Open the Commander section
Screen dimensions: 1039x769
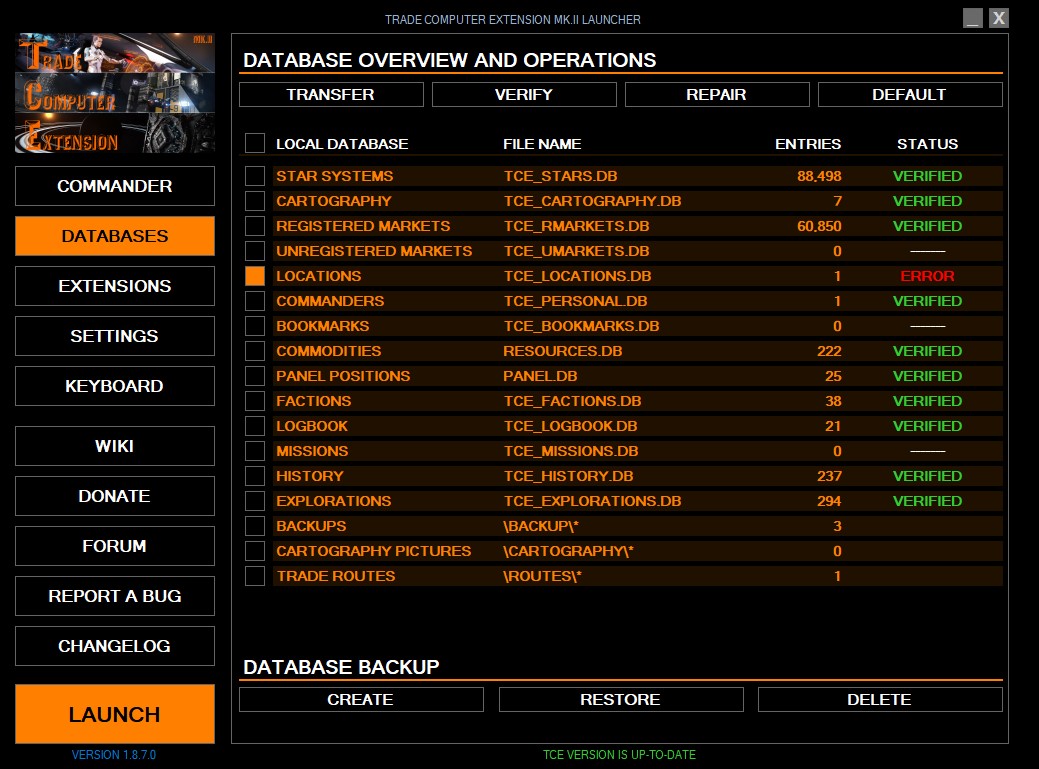[x=115, y=186]
